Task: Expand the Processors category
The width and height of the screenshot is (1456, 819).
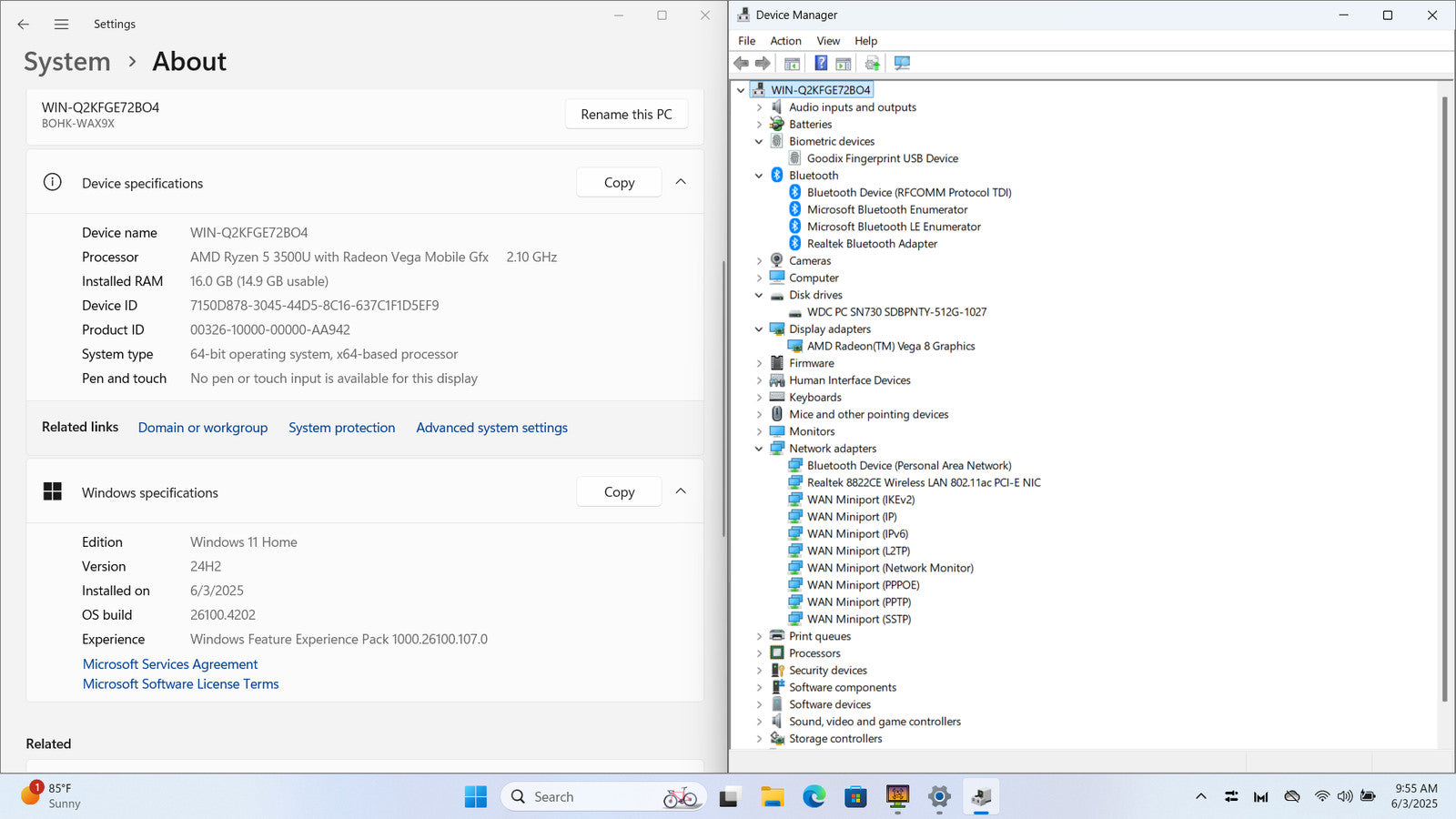Action: 759,653
